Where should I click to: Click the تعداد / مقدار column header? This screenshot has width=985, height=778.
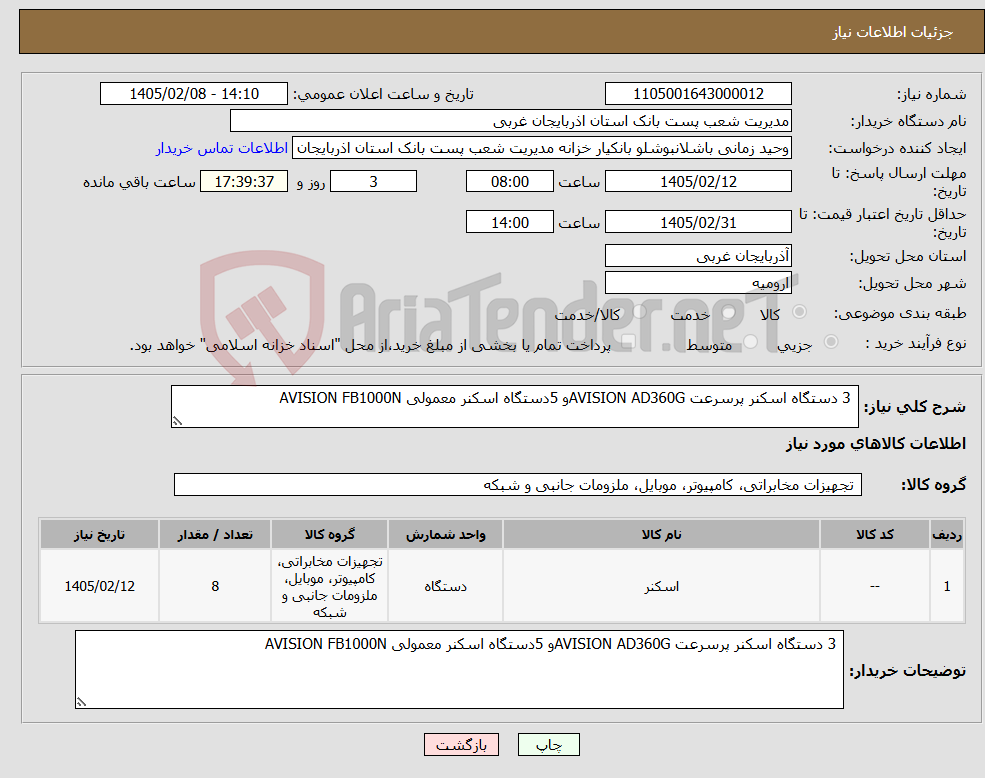(x=215, y=534)
